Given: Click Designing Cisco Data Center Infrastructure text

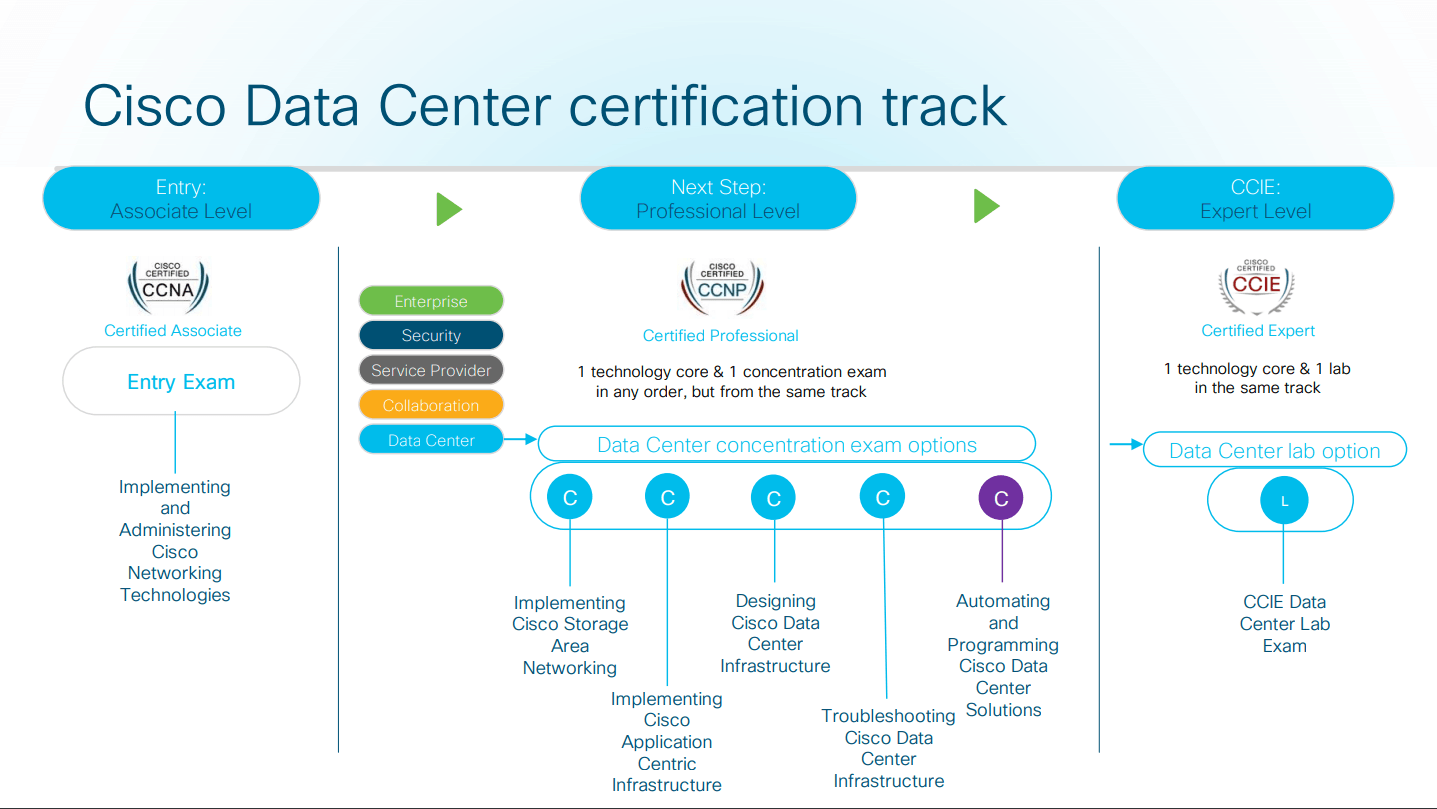Looking at the screenshot, I should [x=775, y=633].
